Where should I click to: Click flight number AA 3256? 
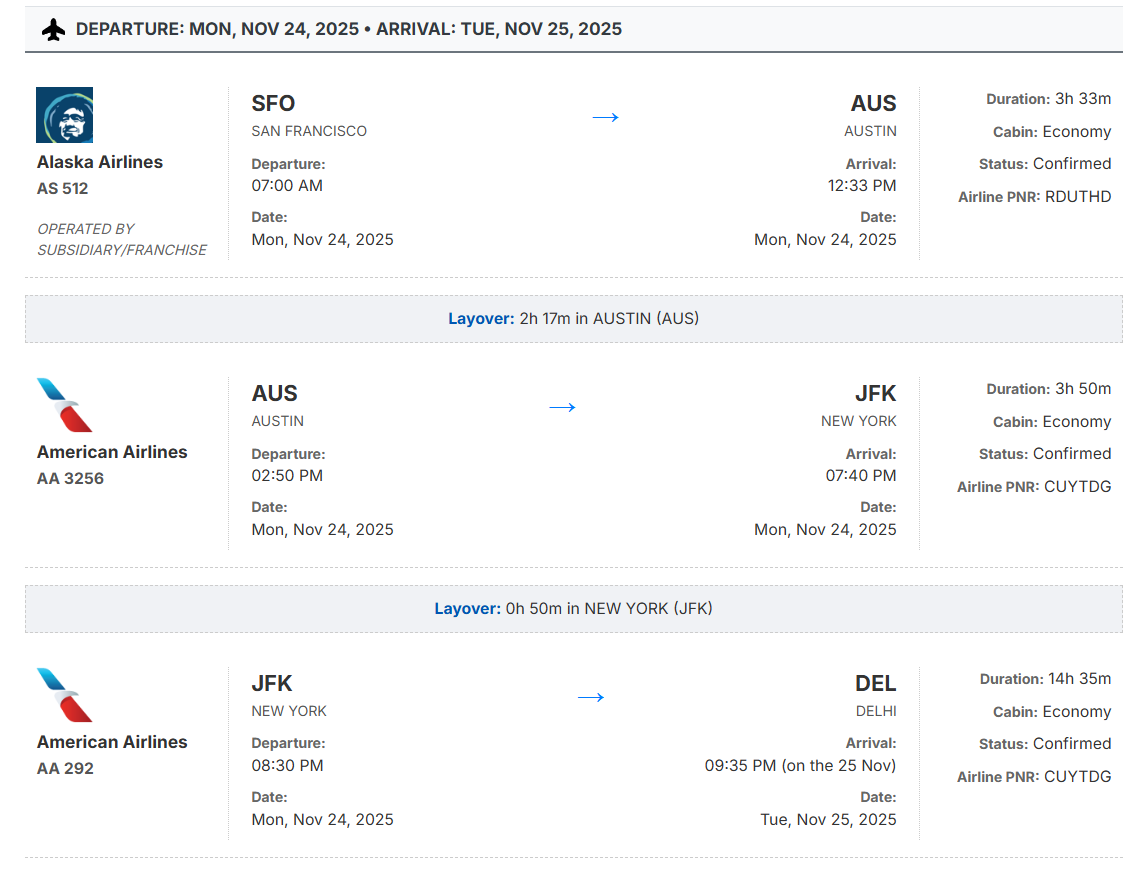point(71,478)
